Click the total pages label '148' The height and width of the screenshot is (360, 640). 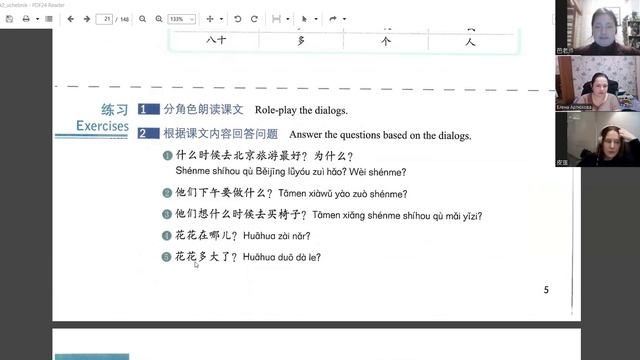[x=124, y=19]
